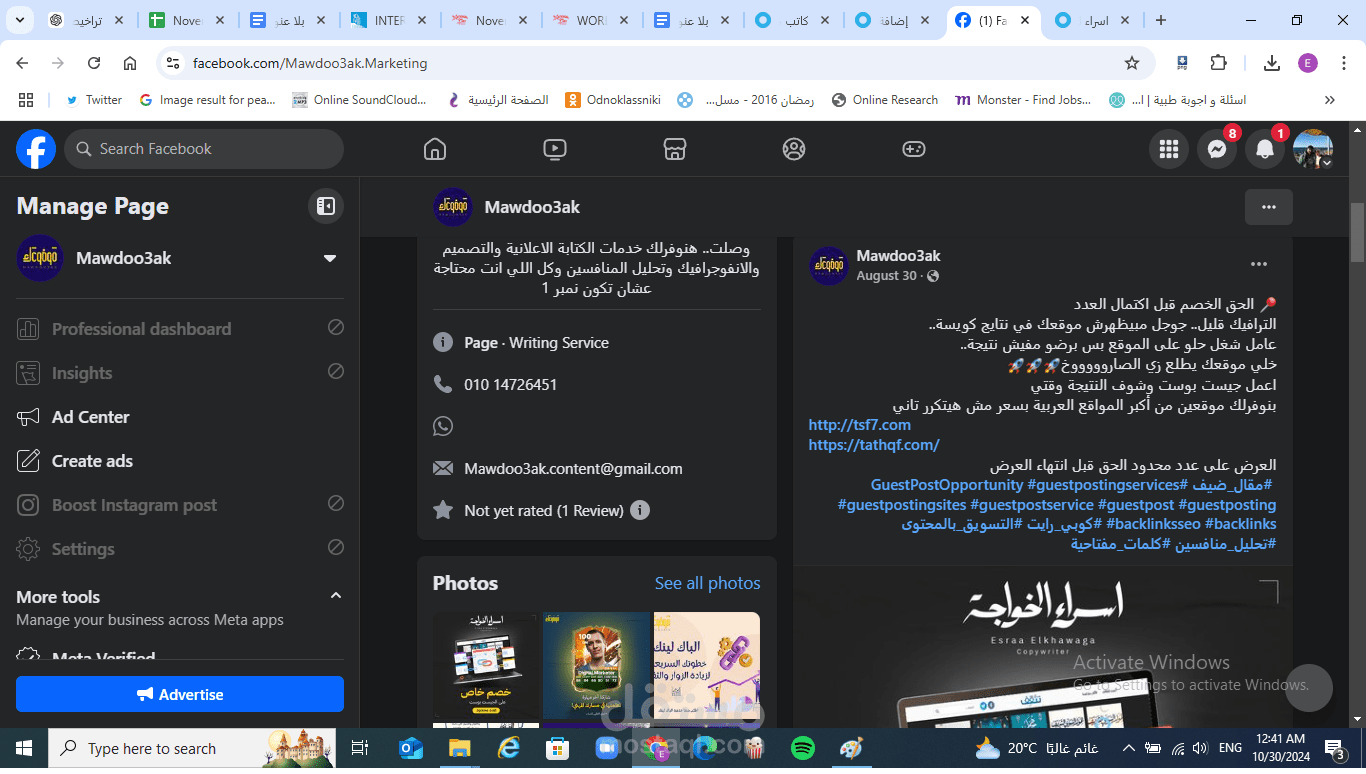Open Boost Instagram post item
Image resolution: width=1366 pixels, height=774 pixels.
tap(180, 505)
